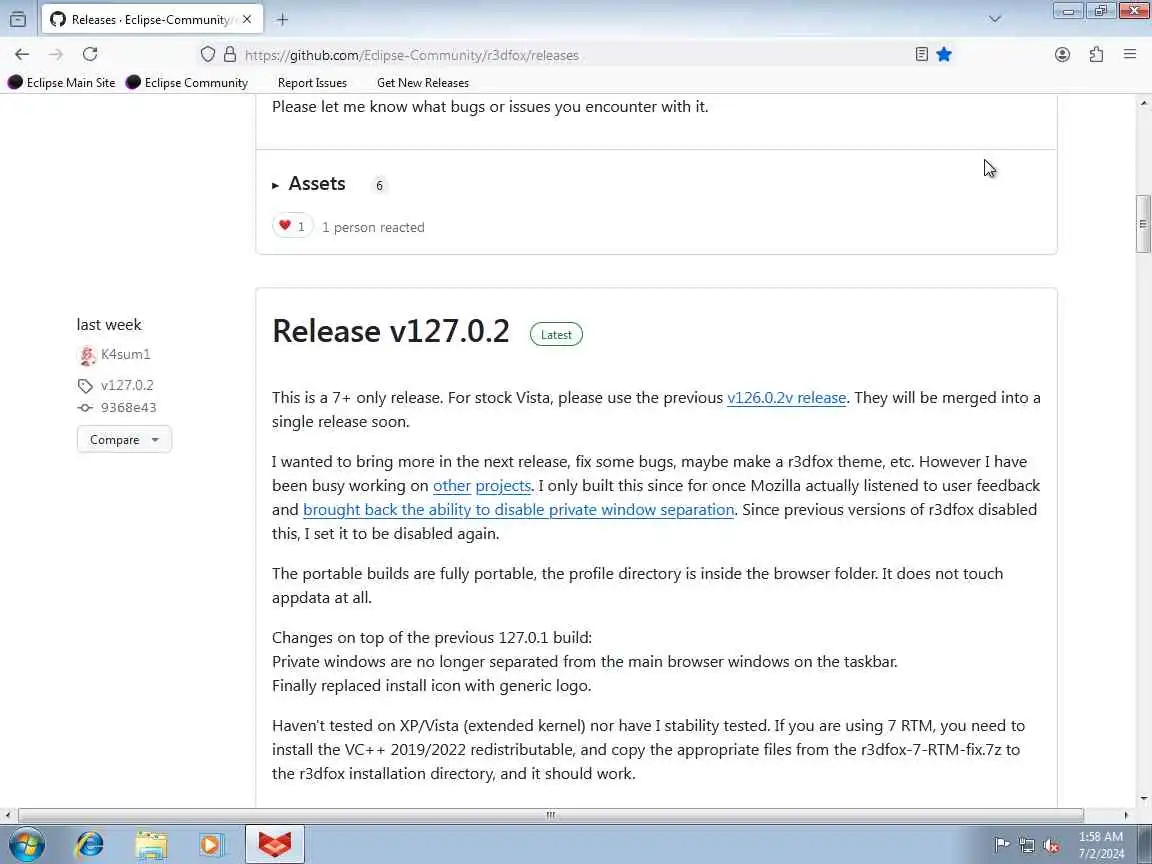Screen dimensions: 1152x864
Task: Click the vertical scrollbar thumb
Action: coord(1143,224)
